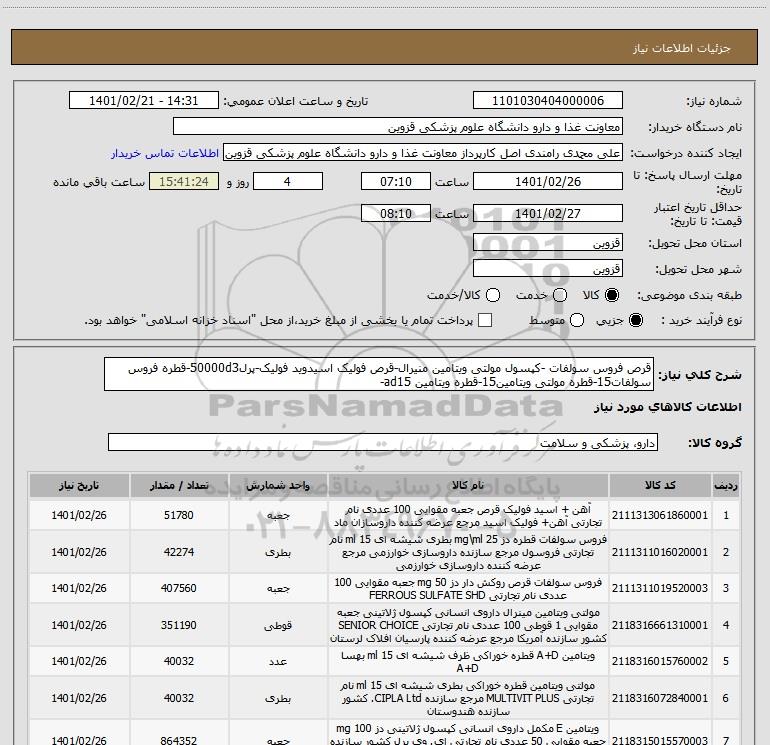
Task: Click quantity 42274 in row 2
Action: [179, 552]
